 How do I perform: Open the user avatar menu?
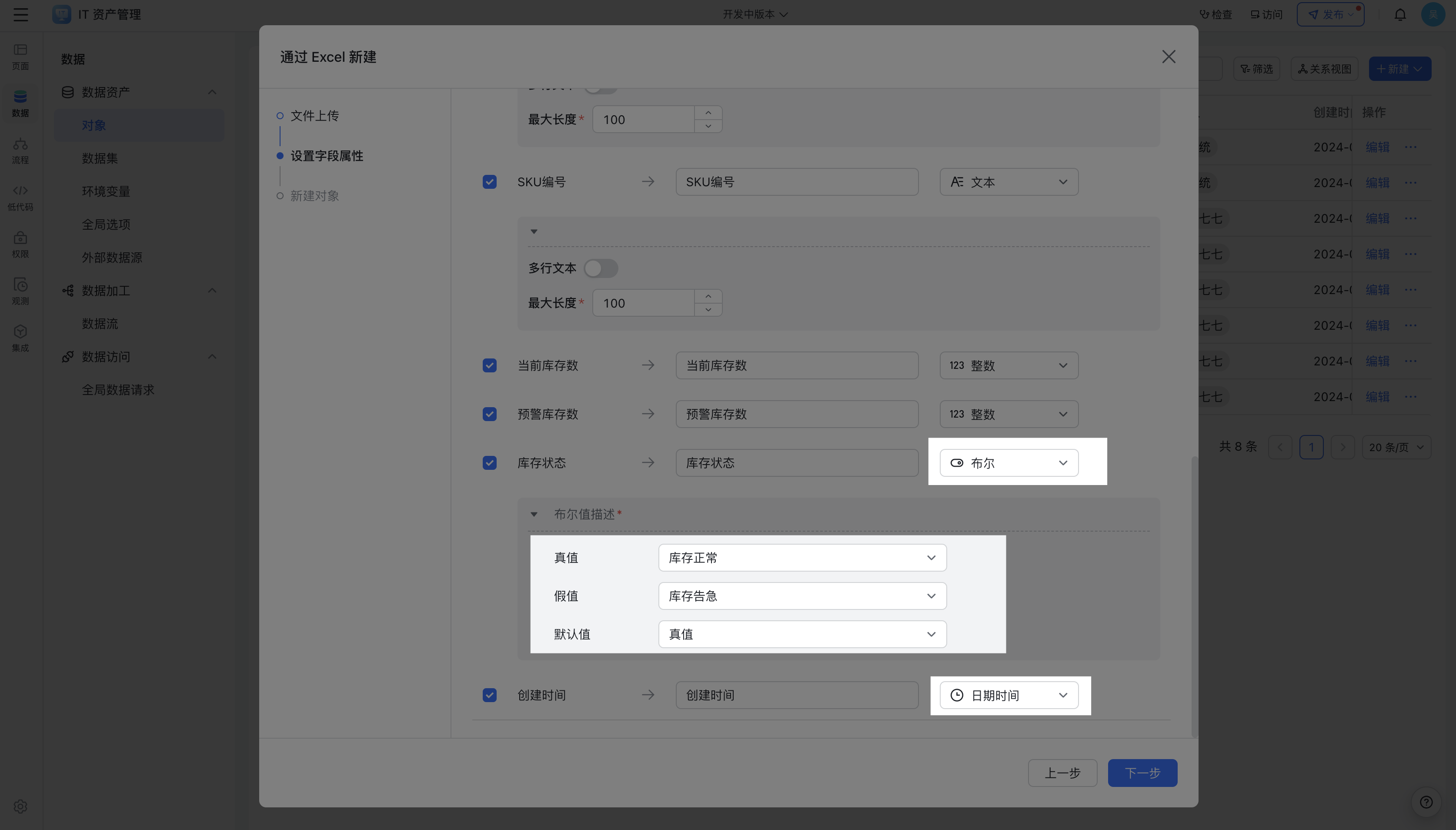tap(1433, 14)
